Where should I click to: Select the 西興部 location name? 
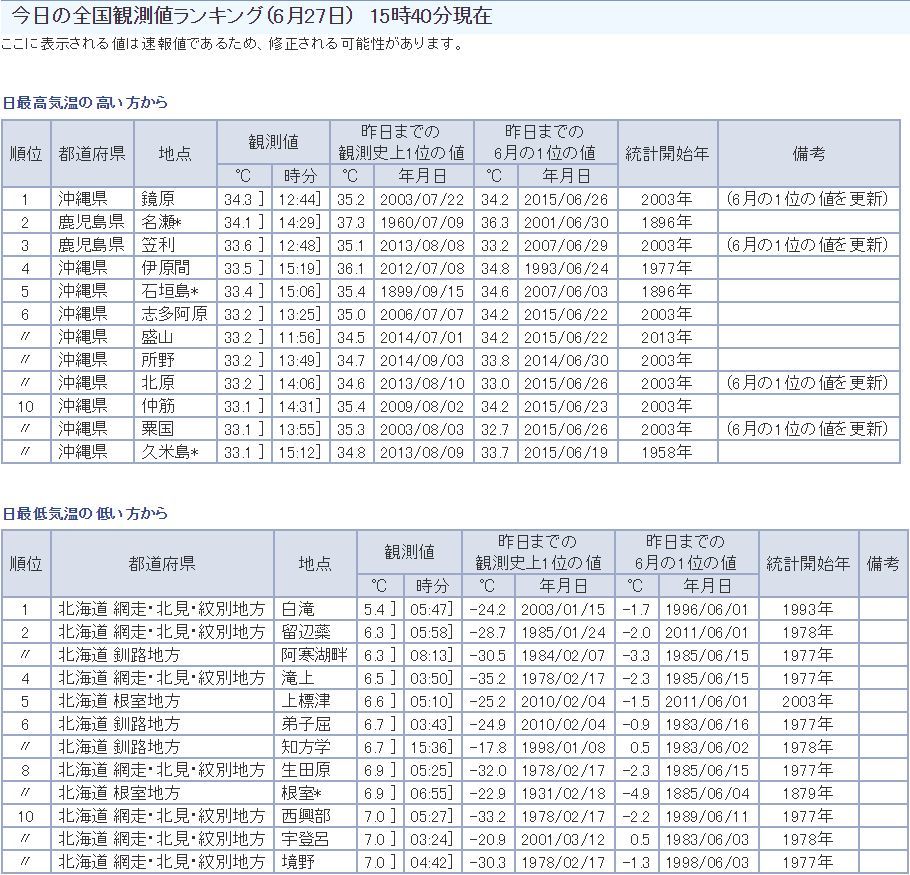click(306, 816)
